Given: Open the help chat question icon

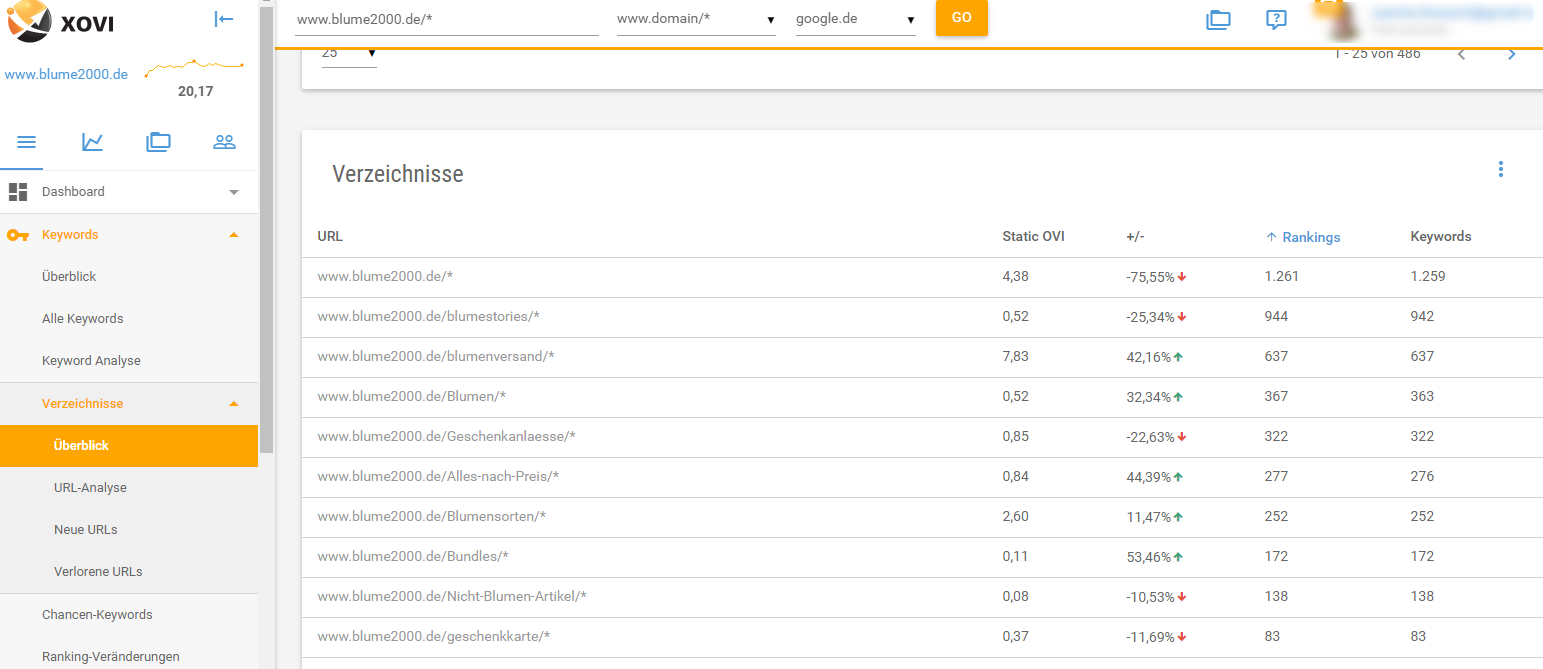Looking at the screenshot, I should tap(1276, 19).
